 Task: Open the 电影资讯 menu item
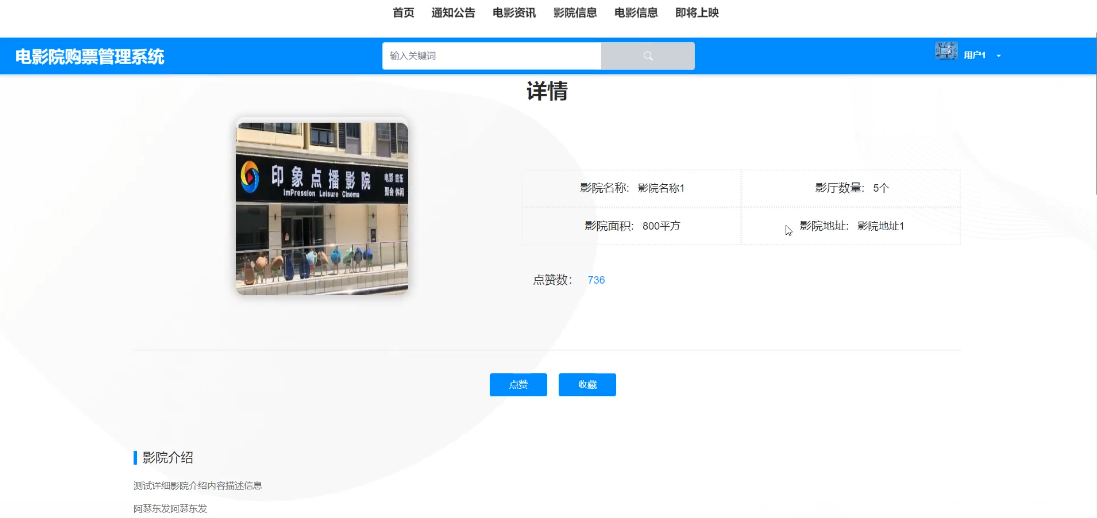tap(514, 13)
